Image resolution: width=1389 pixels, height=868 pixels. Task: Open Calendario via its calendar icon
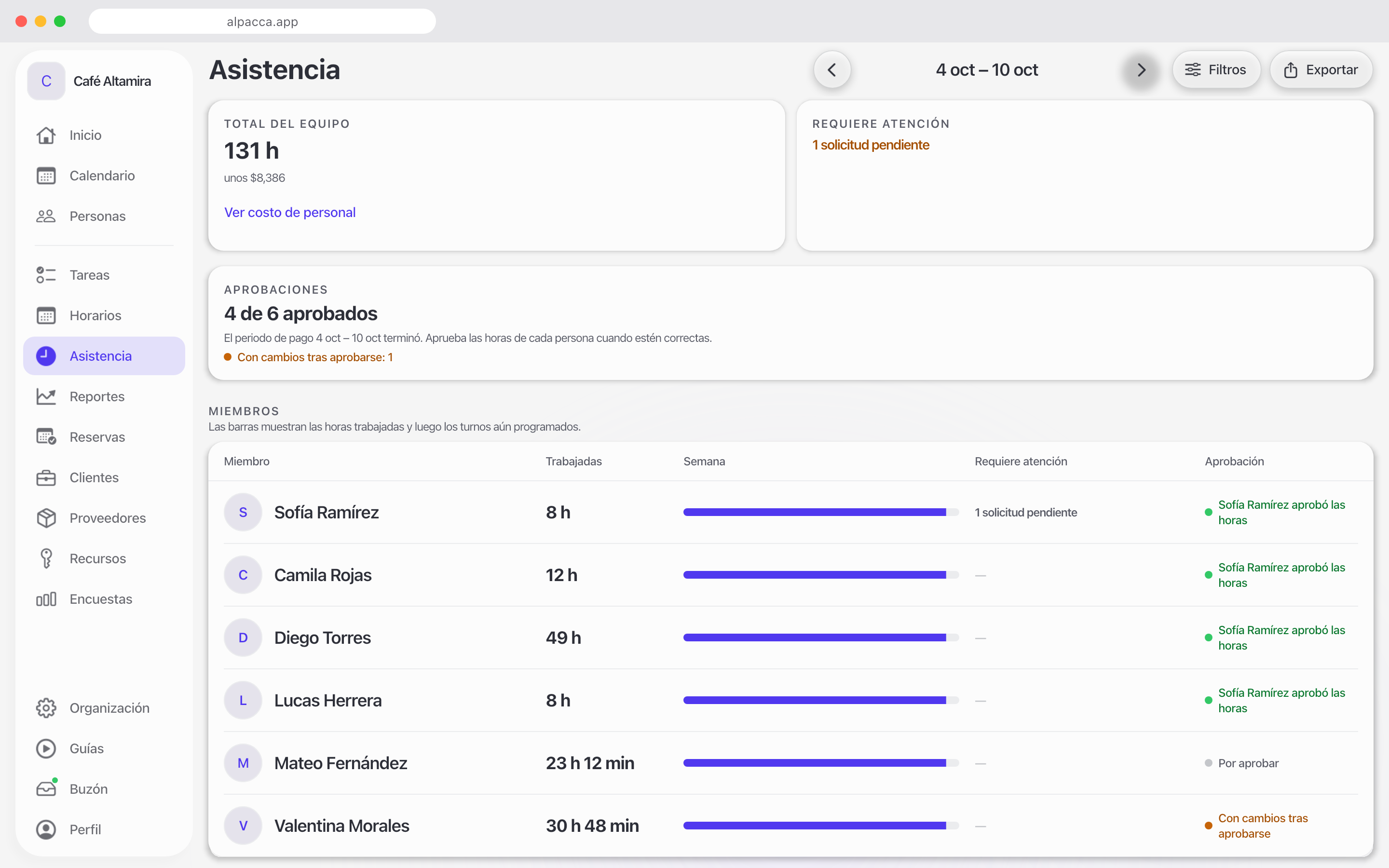(x=46, y=176)
